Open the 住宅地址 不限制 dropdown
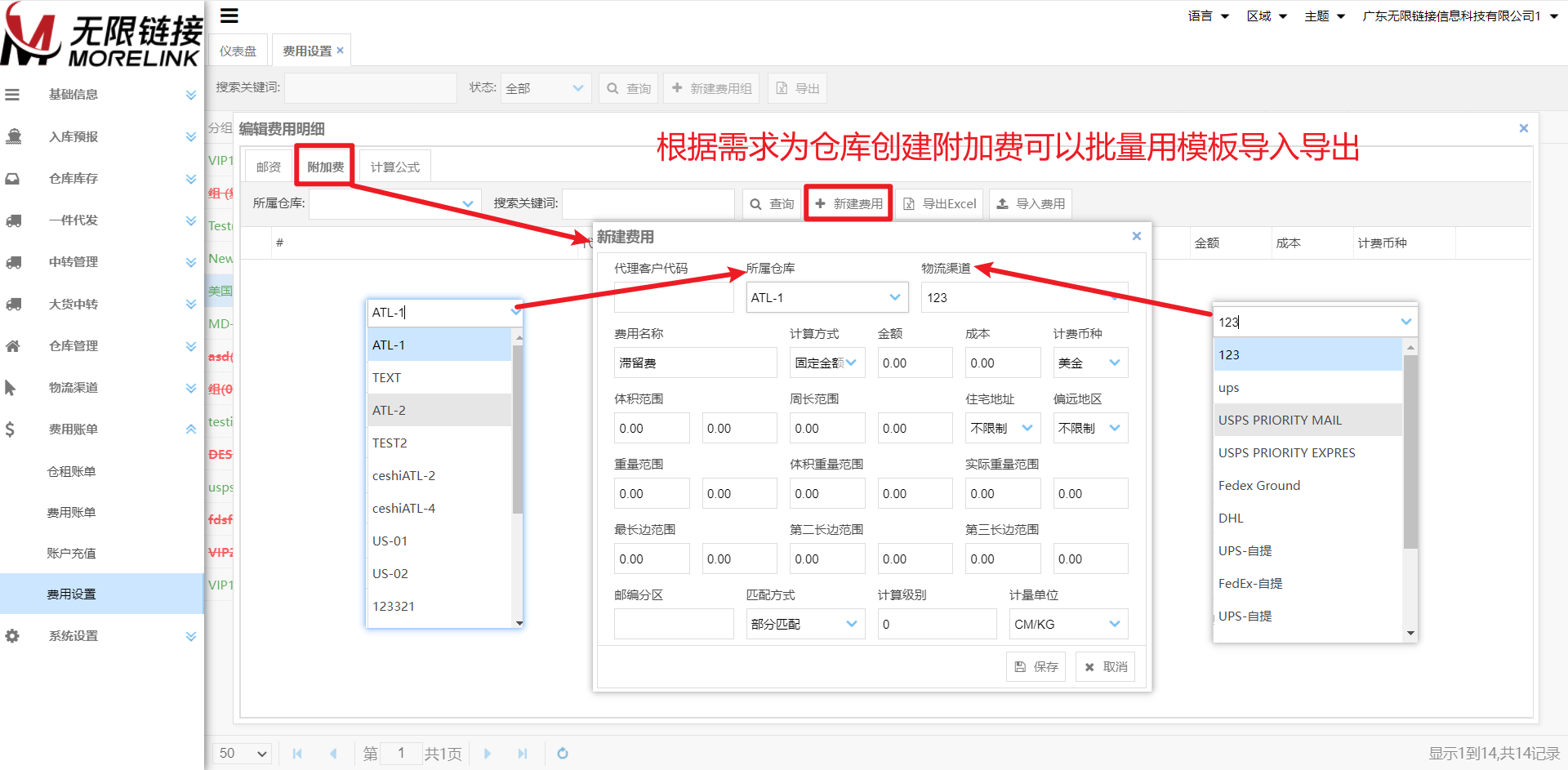Image resolution: width=1568 pixels, height=770 pixels. click(1002, 429)
